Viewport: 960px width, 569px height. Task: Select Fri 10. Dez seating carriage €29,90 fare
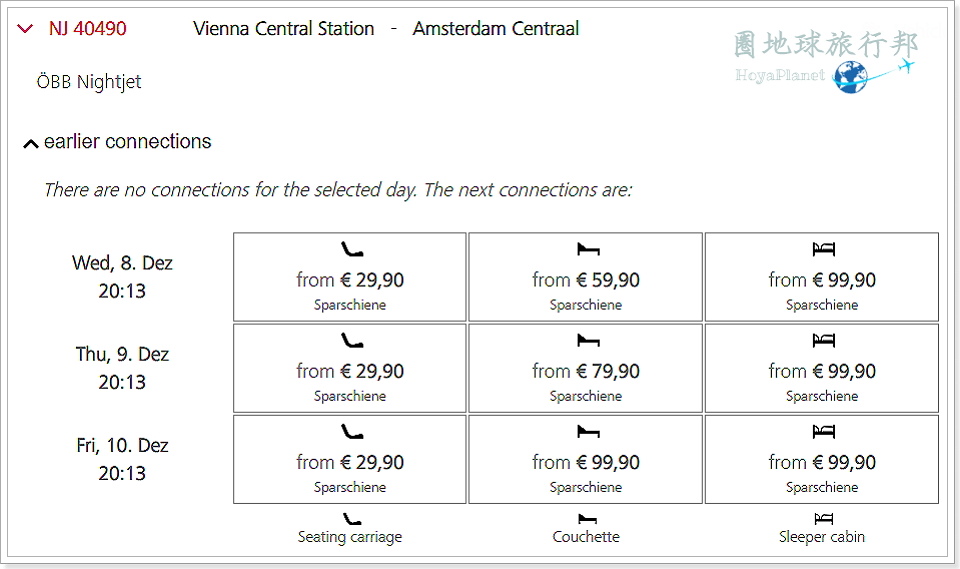pos(350,459)
